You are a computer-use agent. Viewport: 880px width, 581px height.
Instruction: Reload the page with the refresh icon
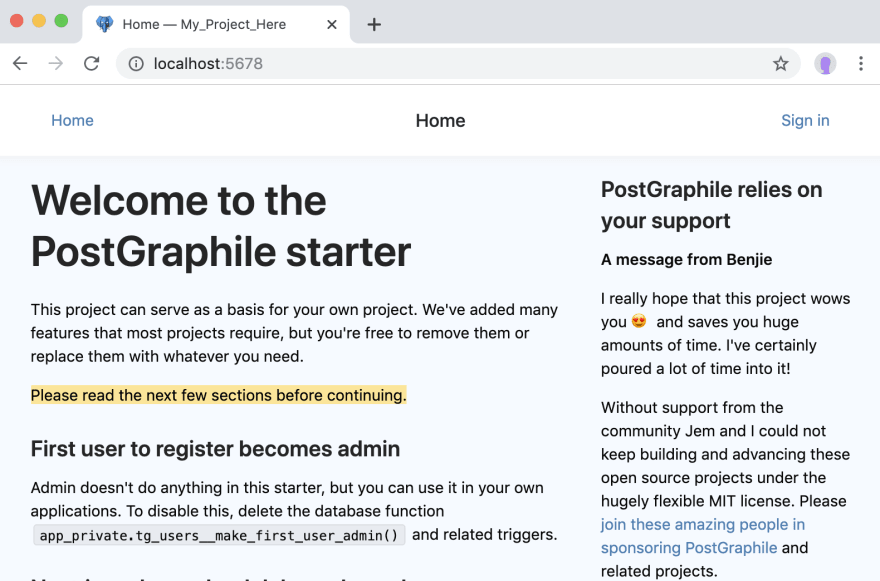point(91,63)
